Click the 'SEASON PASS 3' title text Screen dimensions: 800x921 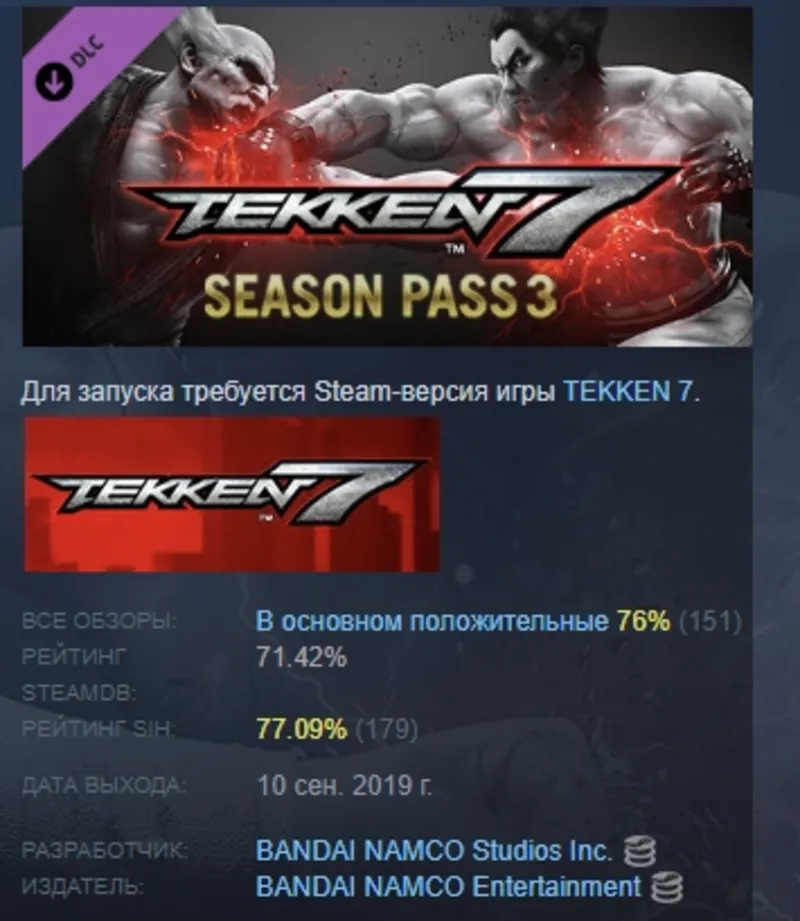click(380, 297)
